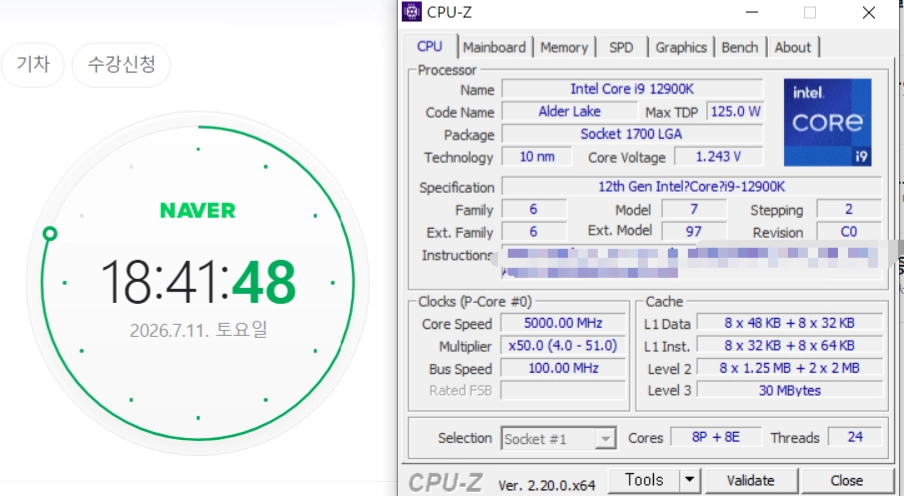The width and height of the screenshot is (904, 496).
Task: Click the Model value 7
Action: point(694,209)
